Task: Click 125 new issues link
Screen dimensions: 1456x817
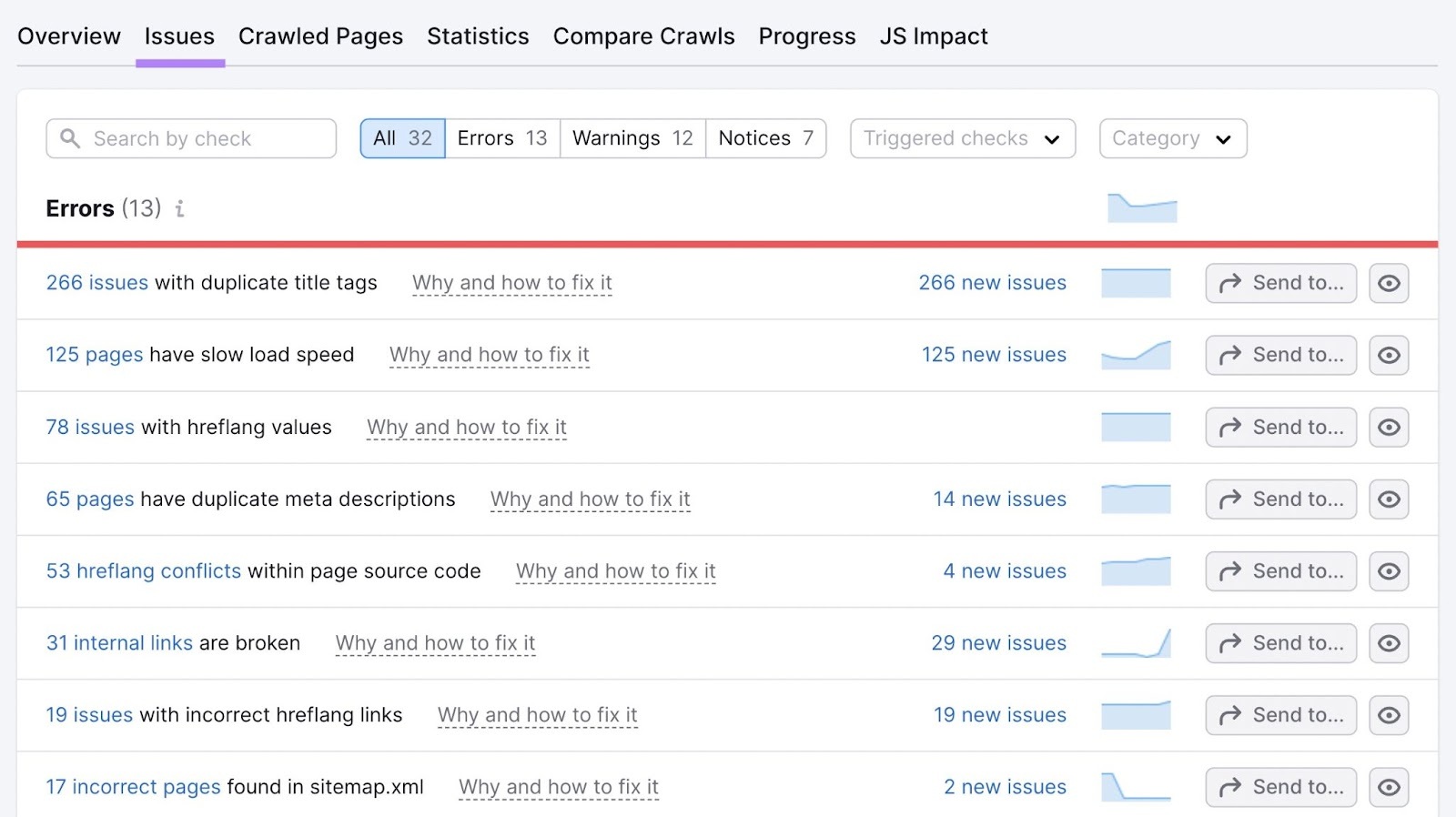Action: pyautogui.click(x=995, y=355)
